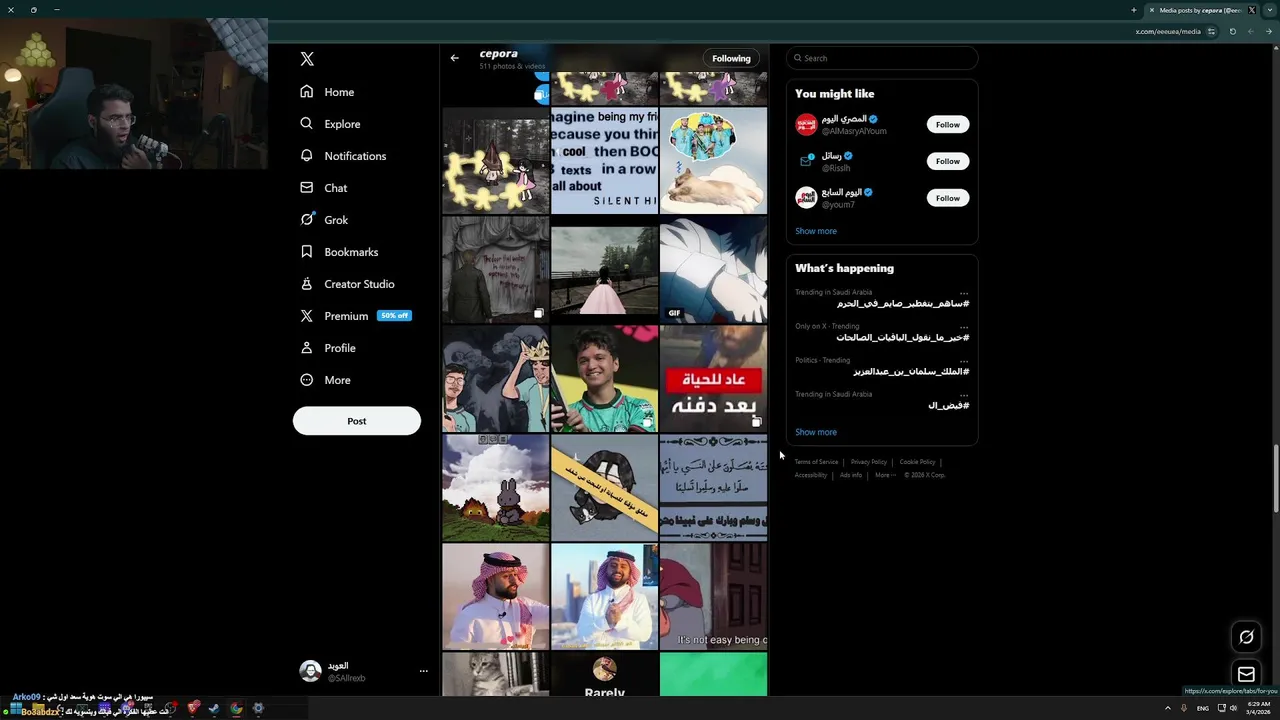Open more options for Politics trend

pyautogui.click(x=964, y=361)
